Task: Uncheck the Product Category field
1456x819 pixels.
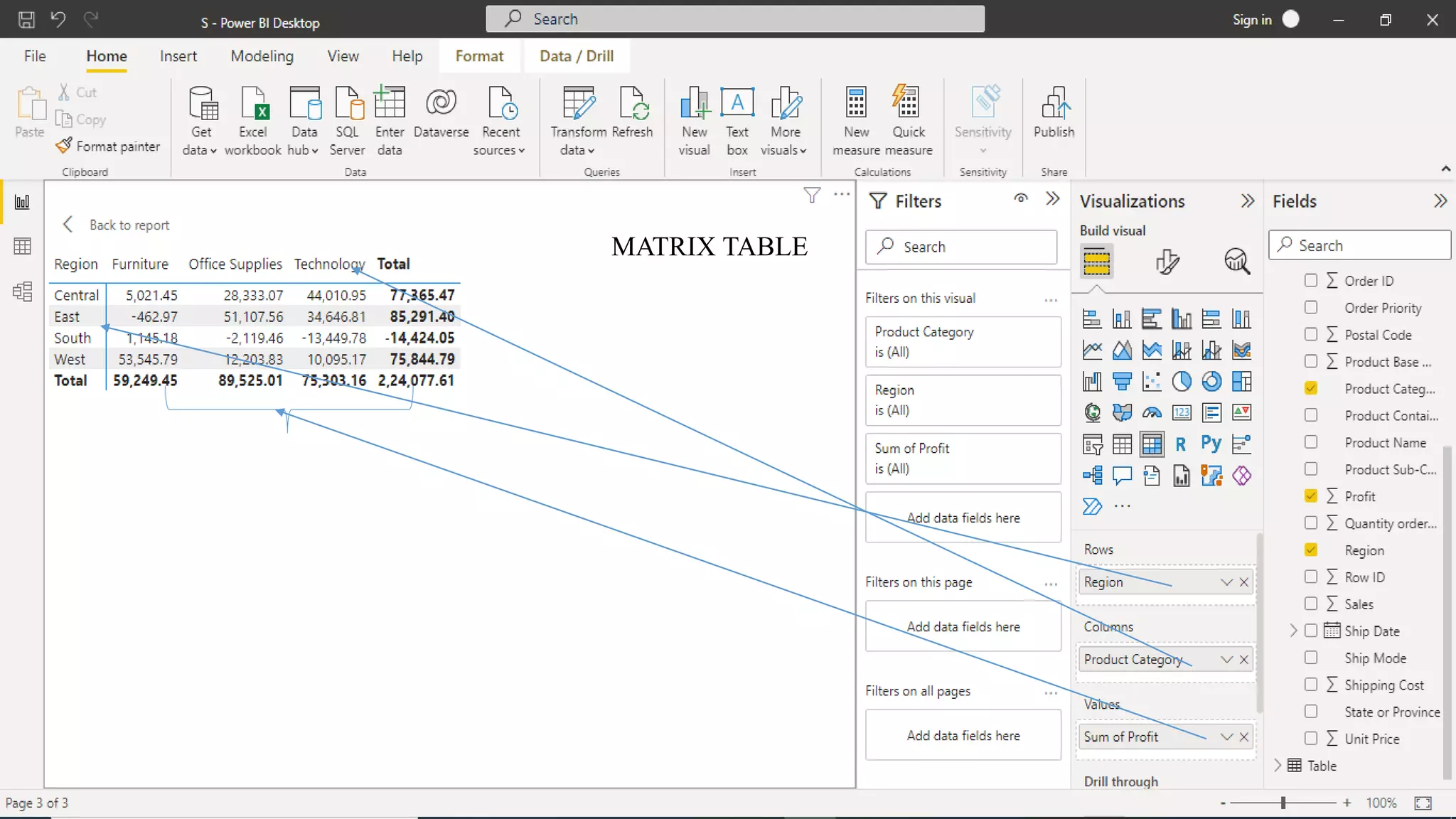Action: [1311, 388]
